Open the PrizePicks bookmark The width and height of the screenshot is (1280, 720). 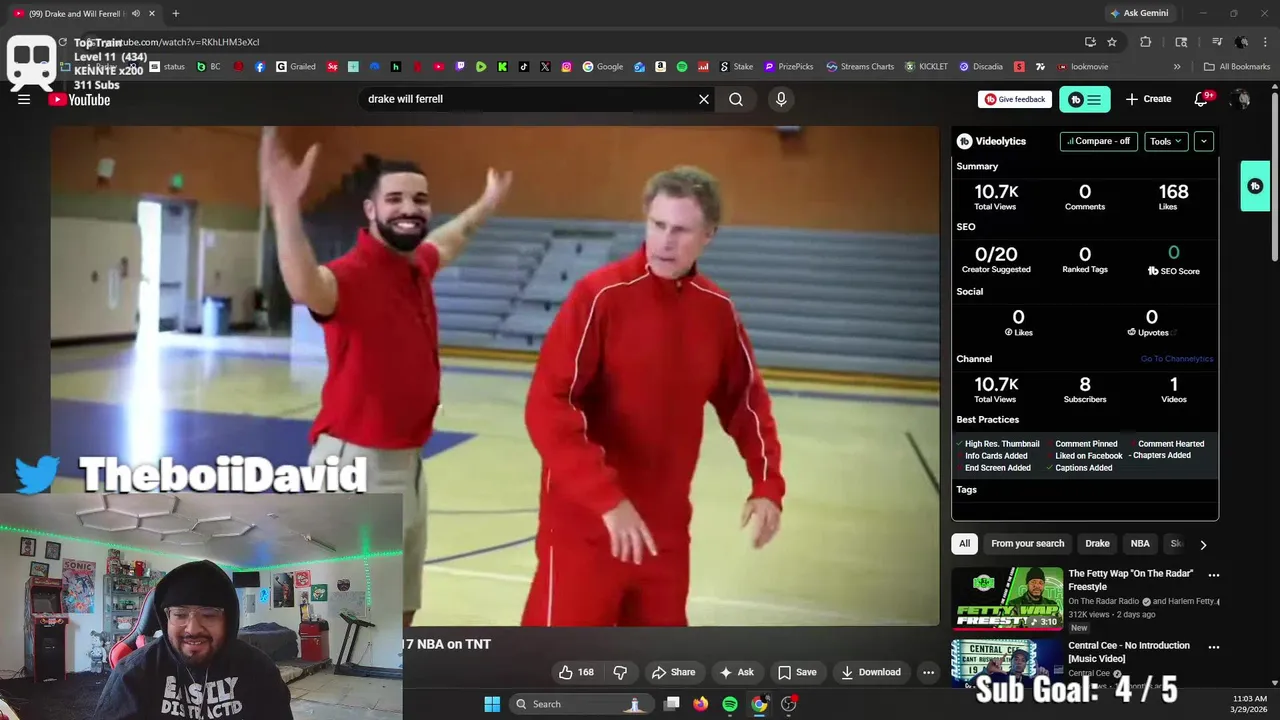(788, 67)
